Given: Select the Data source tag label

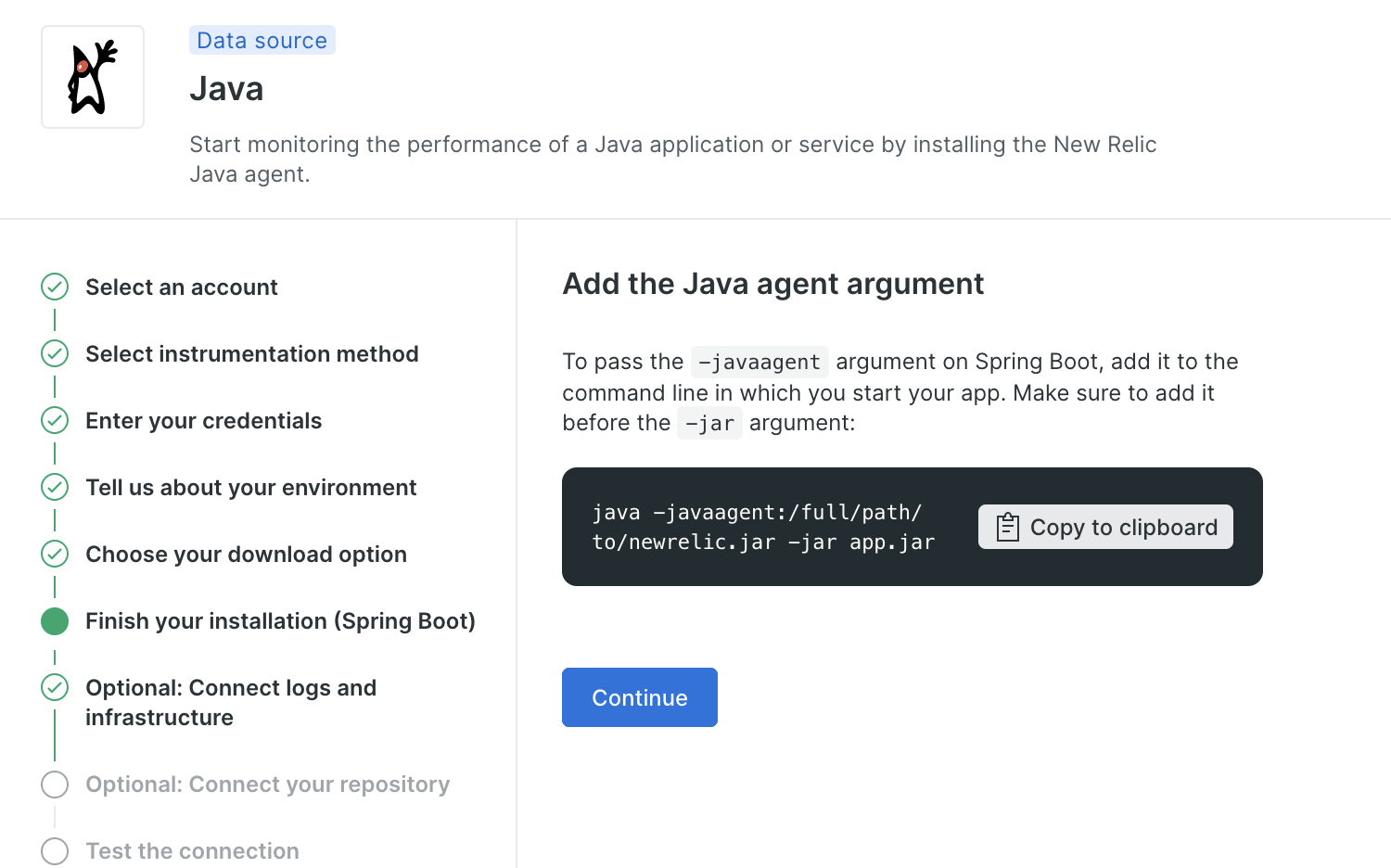Looking at the screenshot, I should click(262, 41).
